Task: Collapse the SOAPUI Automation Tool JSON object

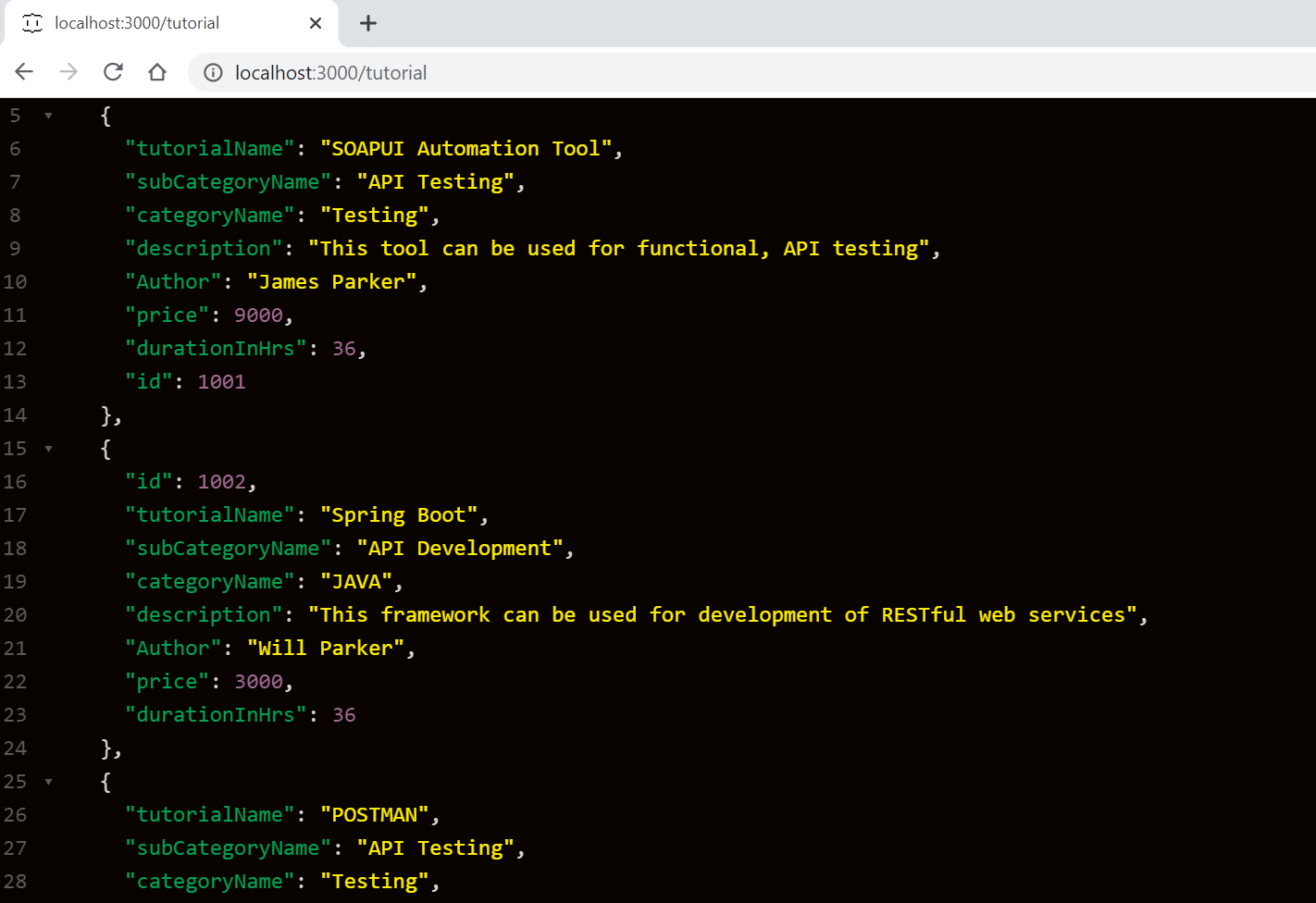Action: coord(47,115)
